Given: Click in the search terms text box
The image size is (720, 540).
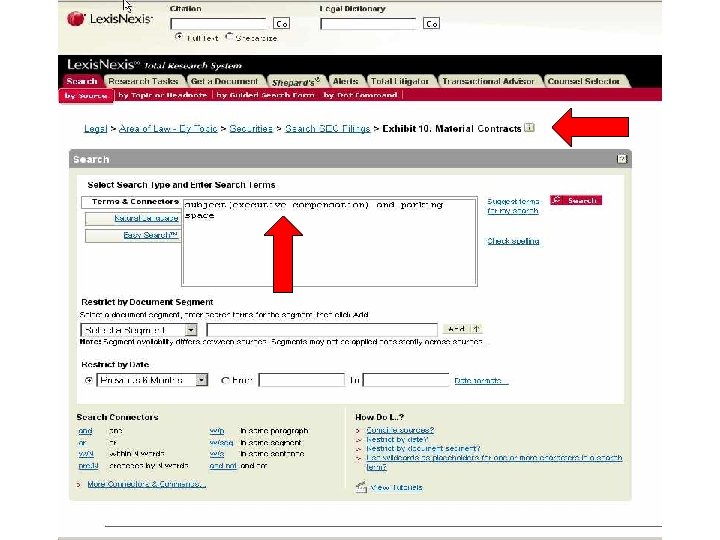Looking at the screenshot, I should 330,242.
